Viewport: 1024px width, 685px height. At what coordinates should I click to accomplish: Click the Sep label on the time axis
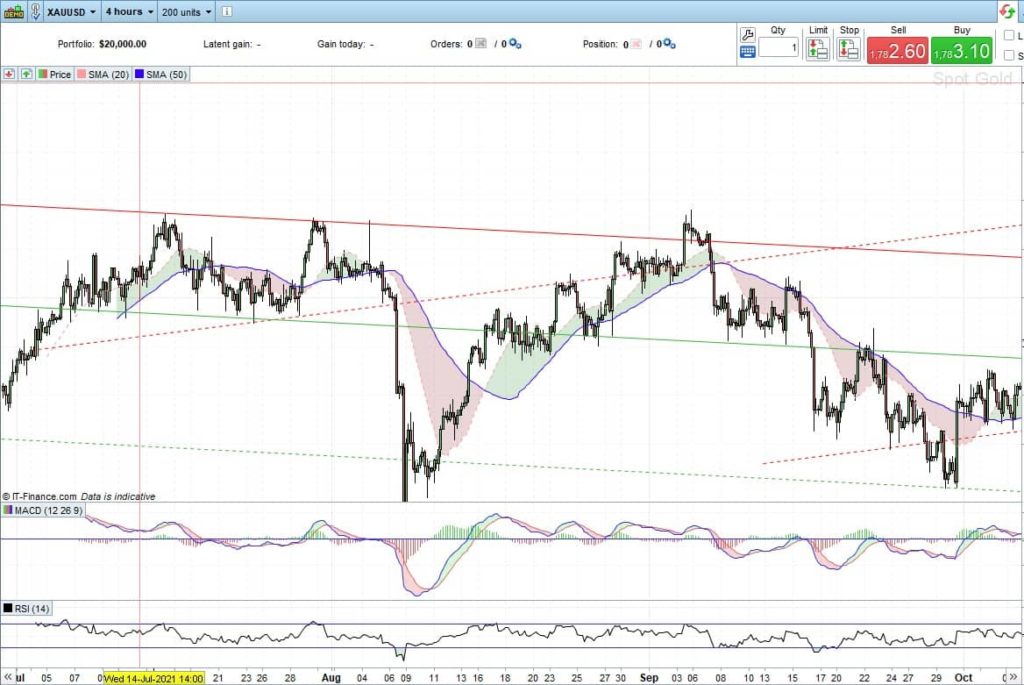649,678
